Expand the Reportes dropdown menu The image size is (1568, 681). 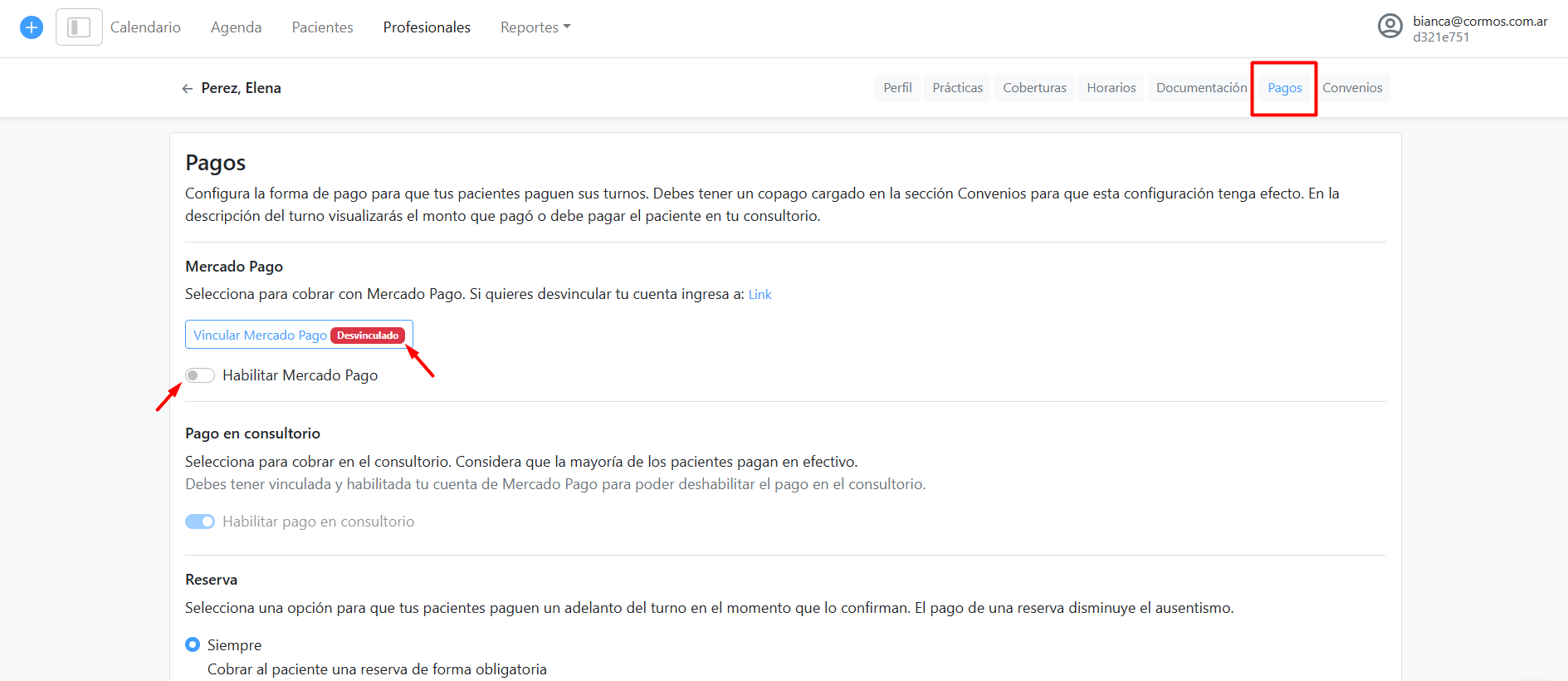coord(535,27)
